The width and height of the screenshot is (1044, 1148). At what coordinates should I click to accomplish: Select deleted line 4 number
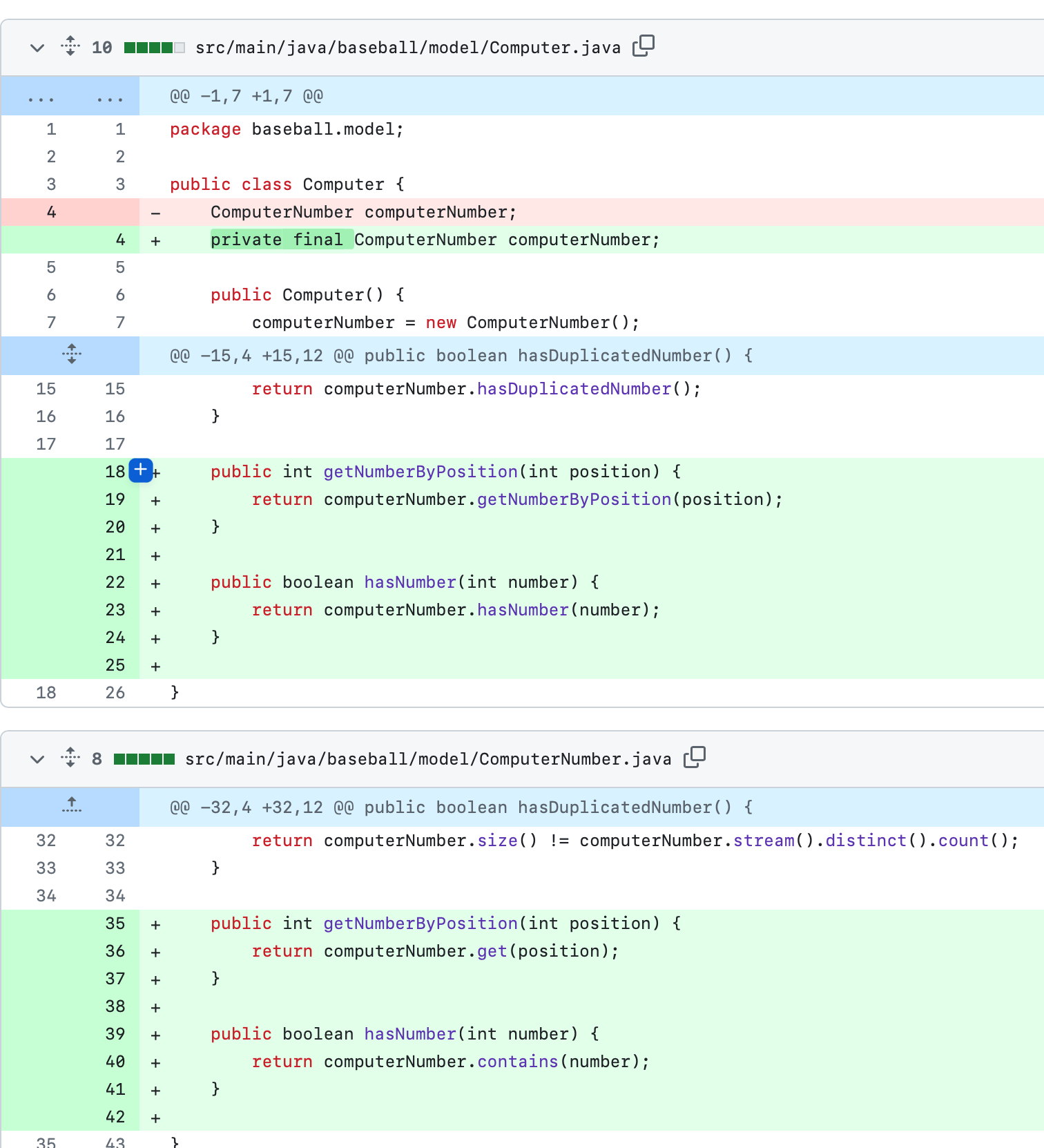[x=51, y=212]
